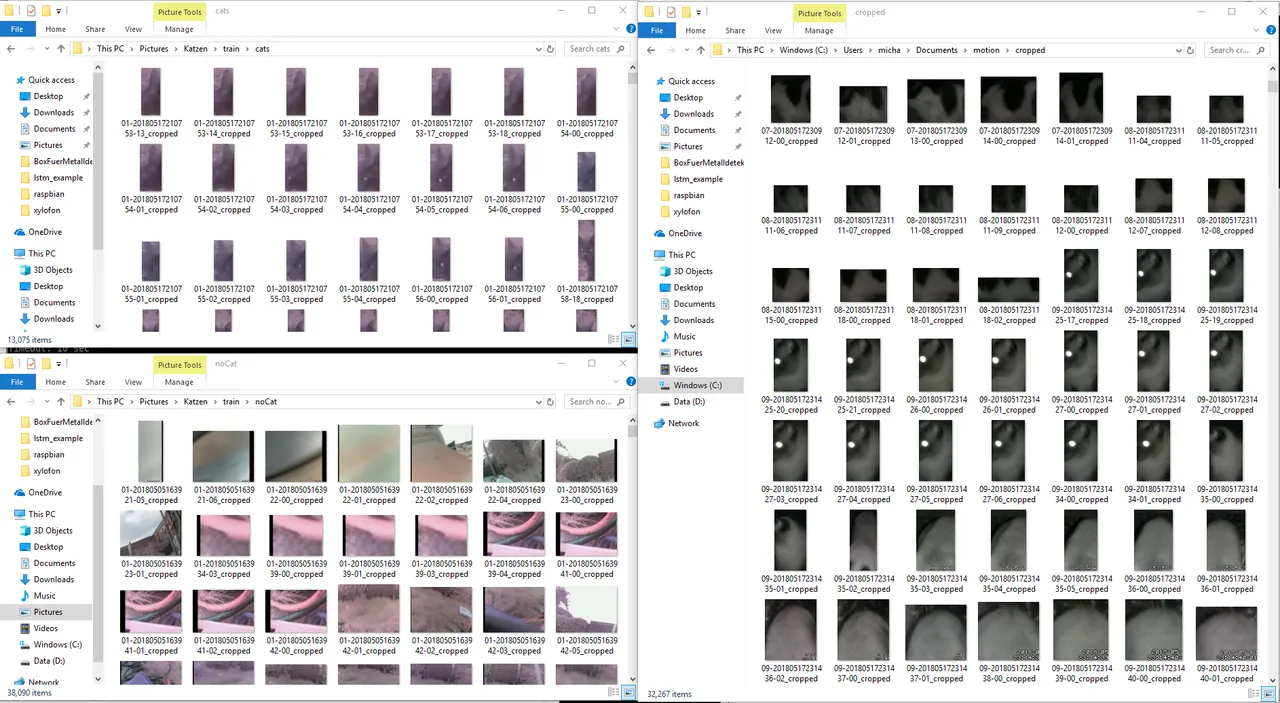This screenshot has width=1280, height=703.
Task: Open Help in the noCat window
Action: (629, 383)
